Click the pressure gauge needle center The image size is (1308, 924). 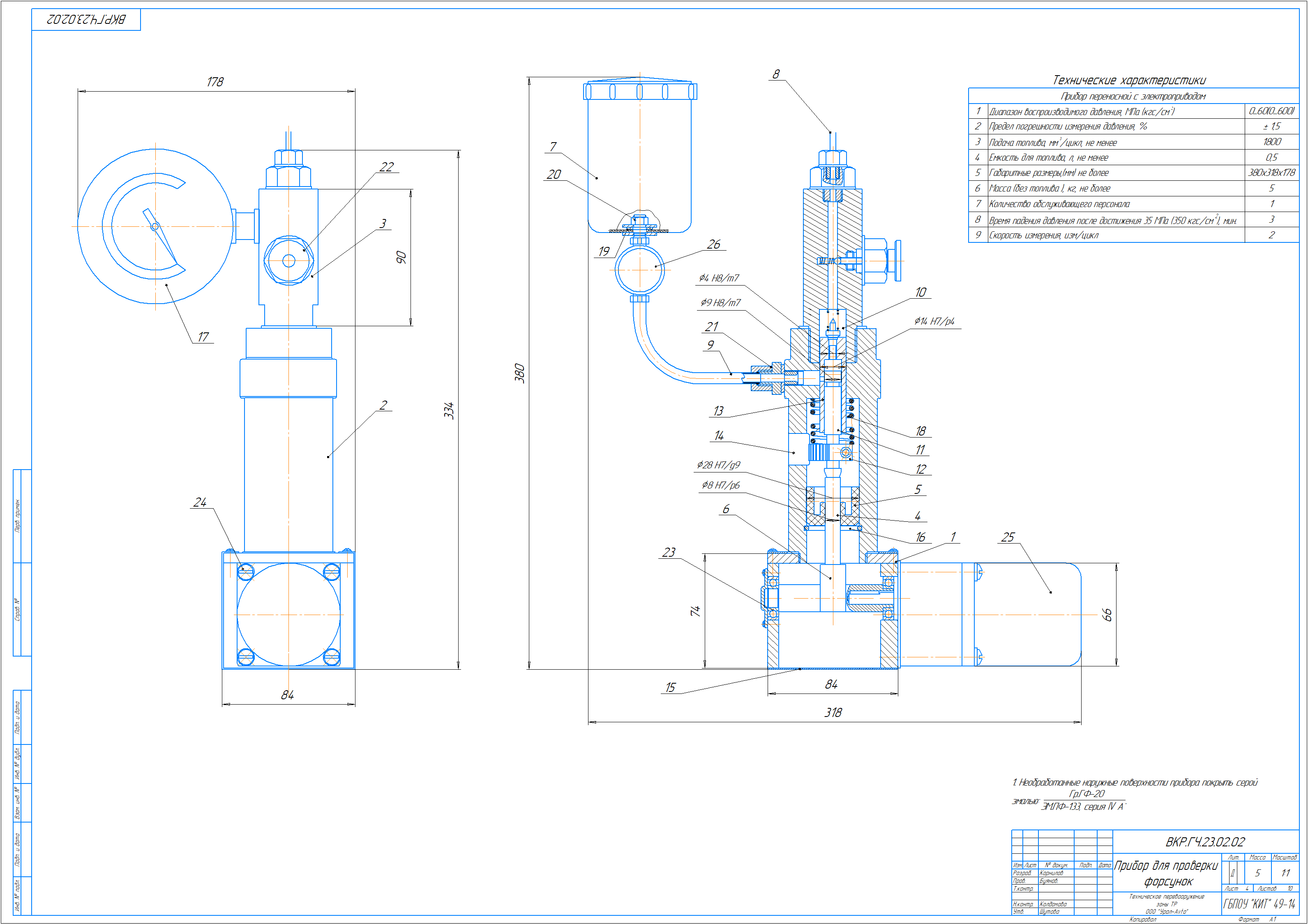click(x=155, y=226)
